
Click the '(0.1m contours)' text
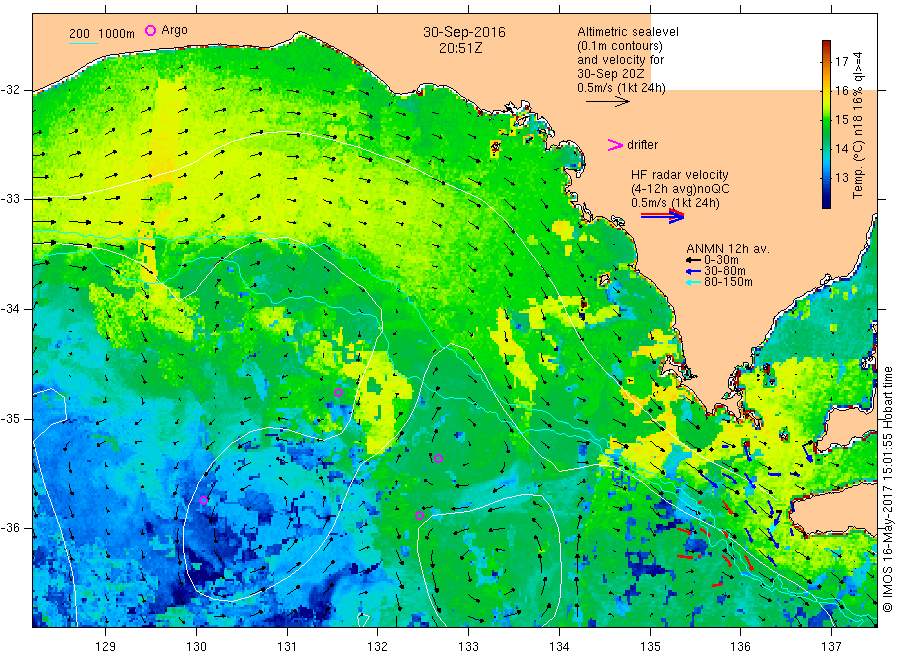pos(620,46)
